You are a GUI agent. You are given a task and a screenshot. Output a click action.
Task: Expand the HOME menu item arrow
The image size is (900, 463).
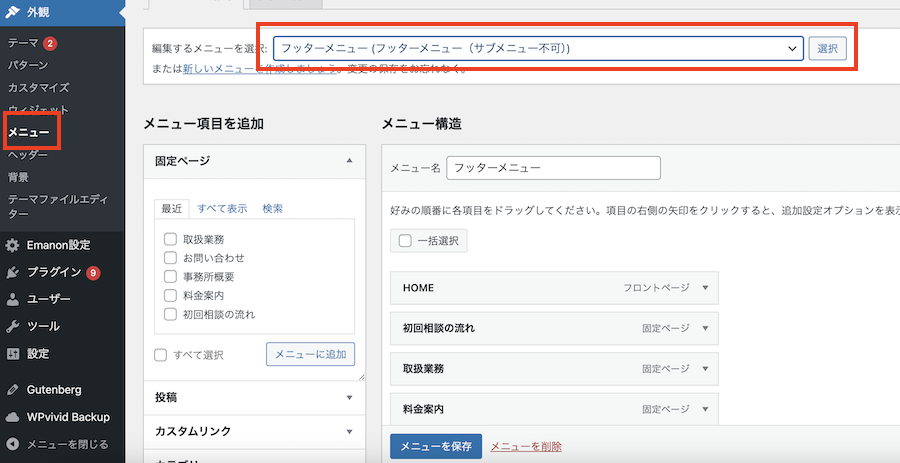tap(704, 288)
